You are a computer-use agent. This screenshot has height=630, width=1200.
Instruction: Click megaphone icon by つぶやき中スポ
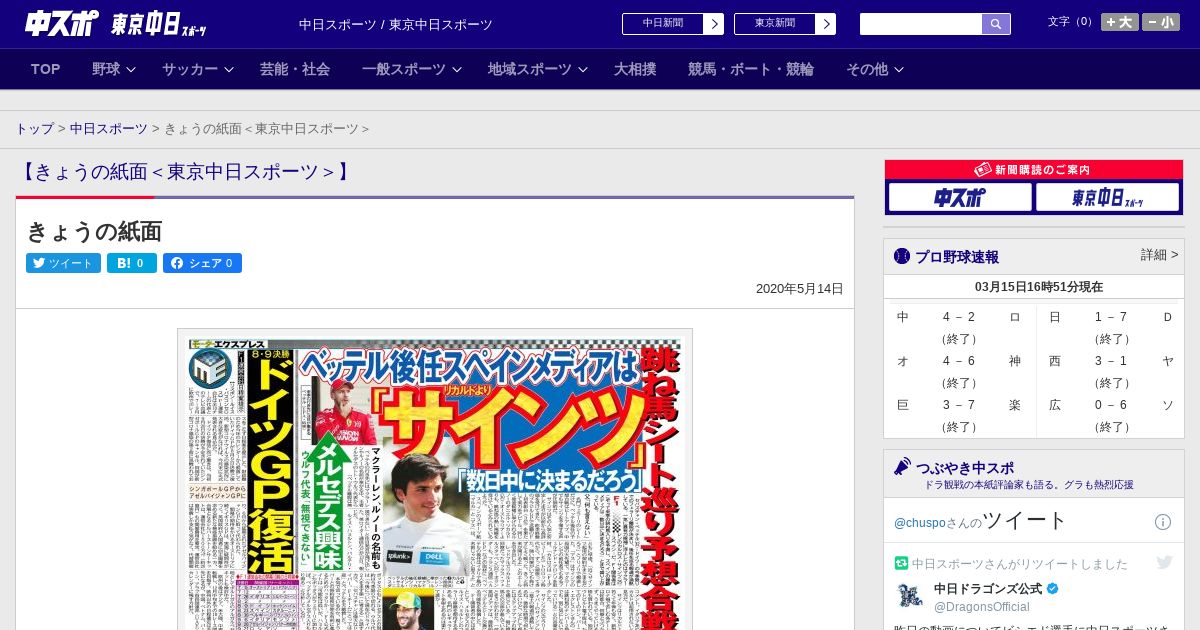point(902,467)
